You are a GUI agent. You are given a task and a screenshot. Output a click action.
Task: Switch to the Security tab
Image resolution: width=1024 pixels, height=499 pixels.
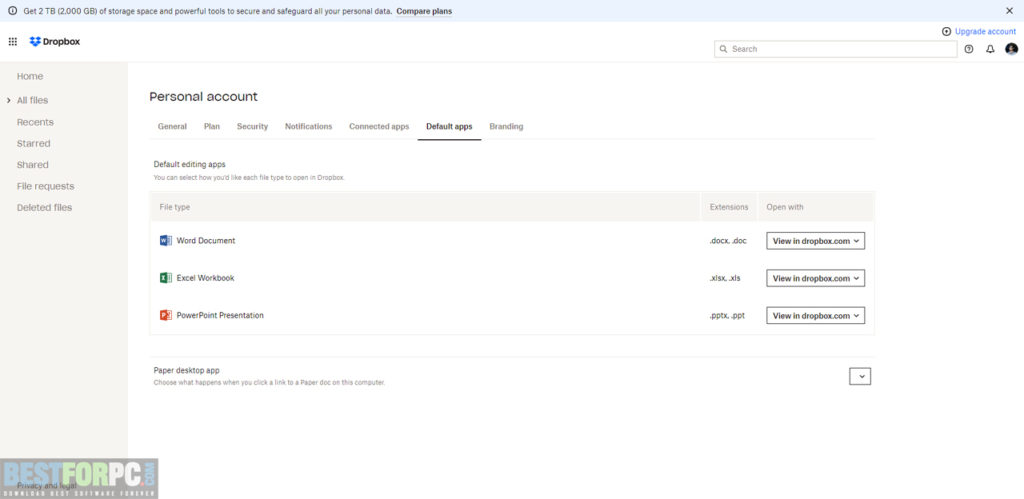click(x=252, y=127)
